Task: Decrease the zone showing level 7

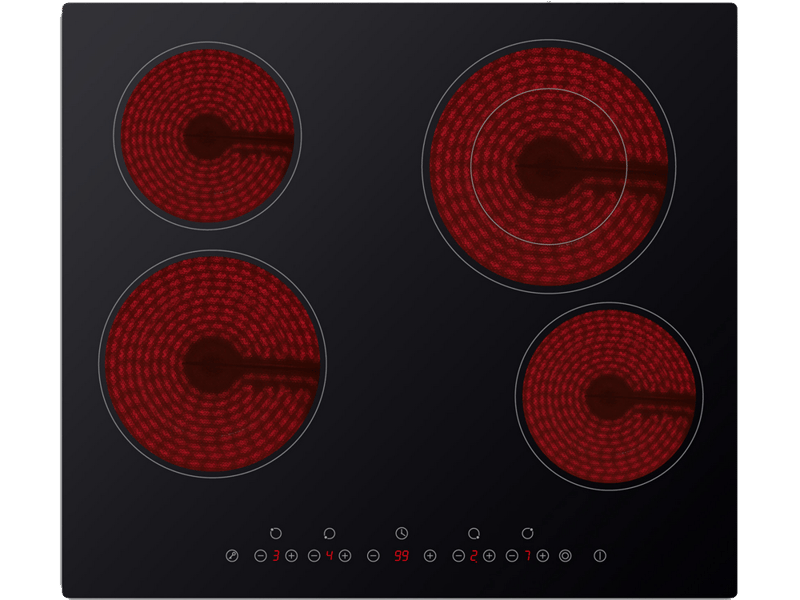Action: pyautogui.click(x=512, y=556)
